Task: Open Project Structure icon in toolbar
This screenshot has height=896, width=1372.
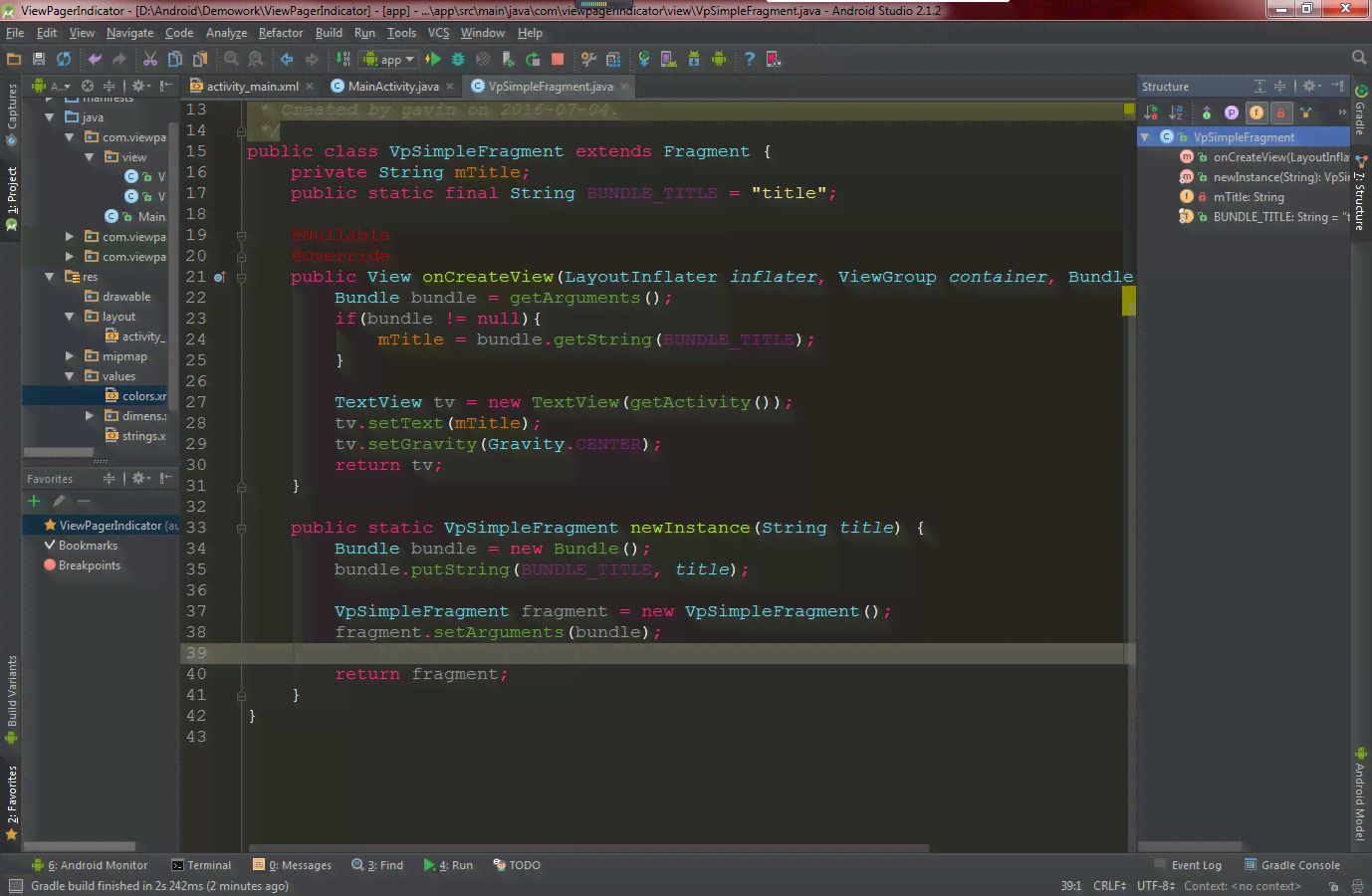Action: coord(613,60)
